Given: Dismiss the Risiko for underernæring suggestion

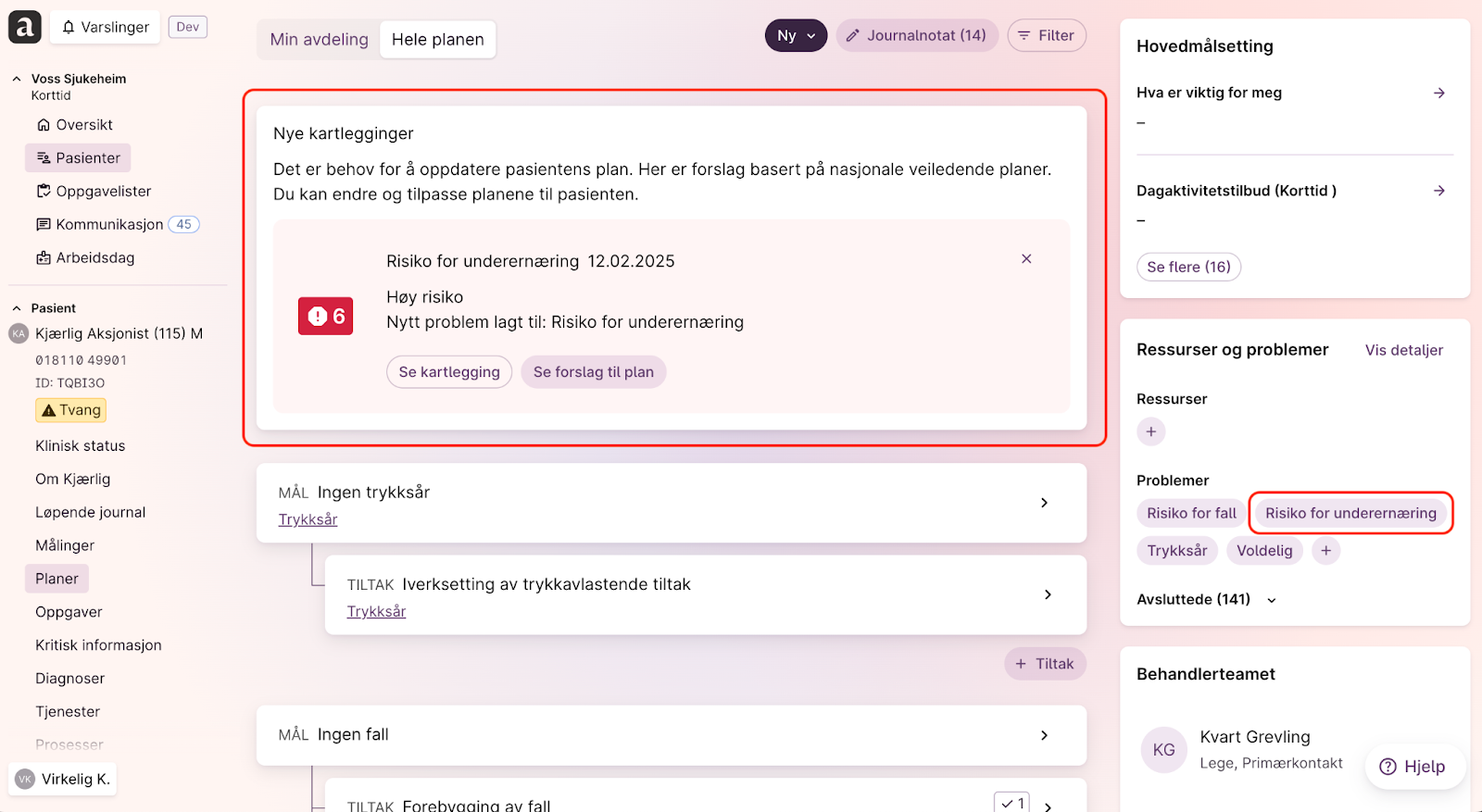Looking at the screenshot, I should pyautogui.click(x=1026, y=259).
